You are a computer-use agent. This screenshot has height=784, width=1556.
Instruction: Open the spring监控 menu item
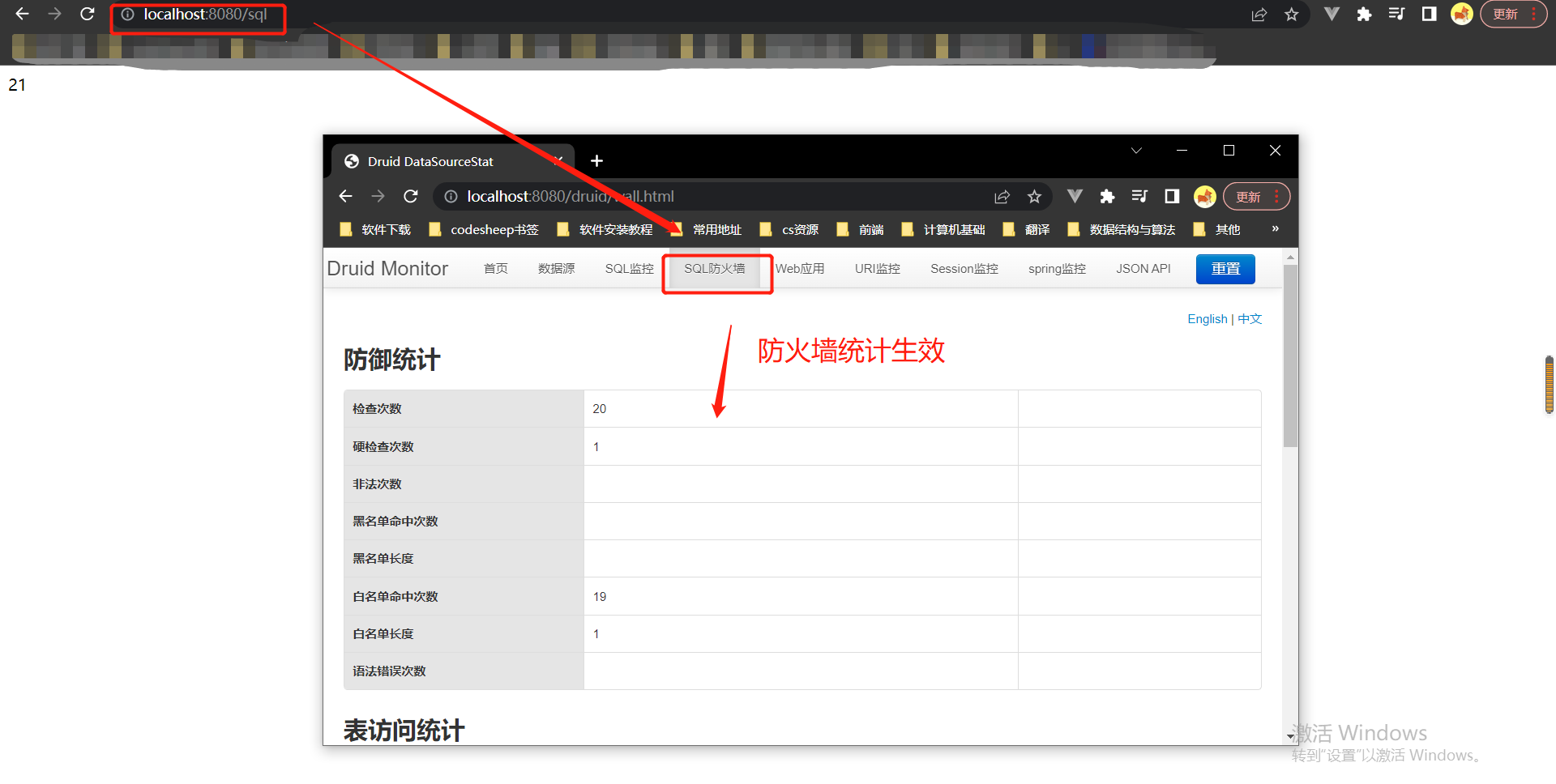1058,269
